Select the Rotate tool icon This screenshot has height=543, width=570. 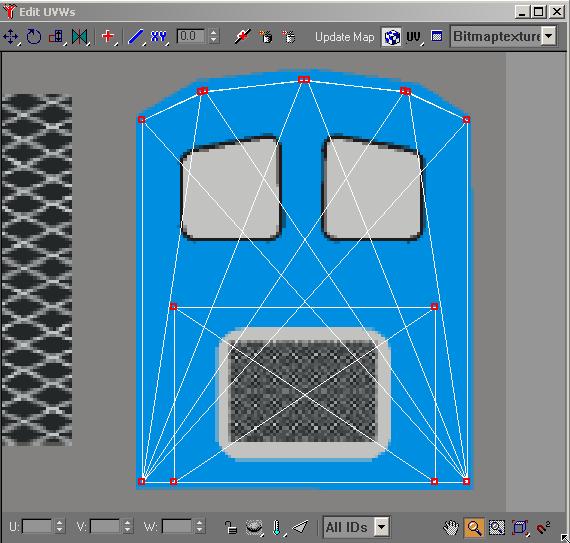(x=33, y=37)
